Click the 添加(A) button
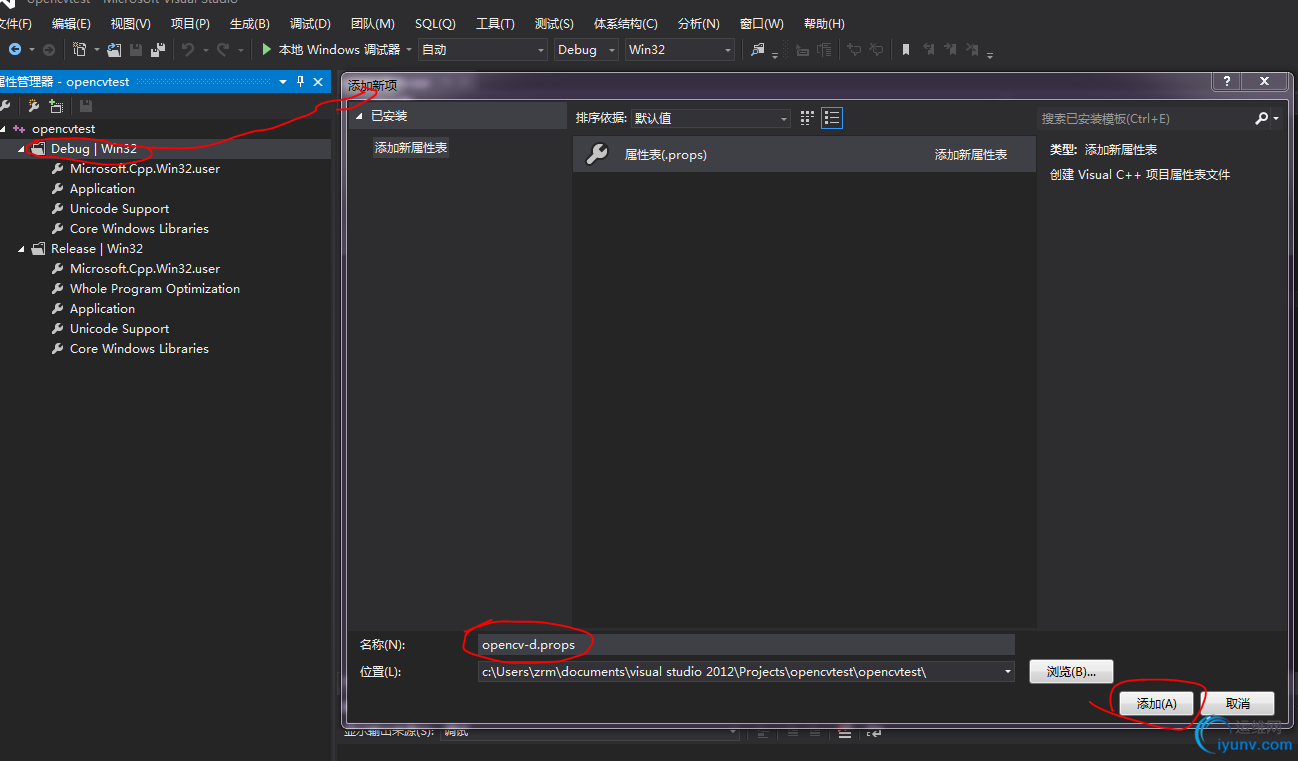 tap(1156, 703)
